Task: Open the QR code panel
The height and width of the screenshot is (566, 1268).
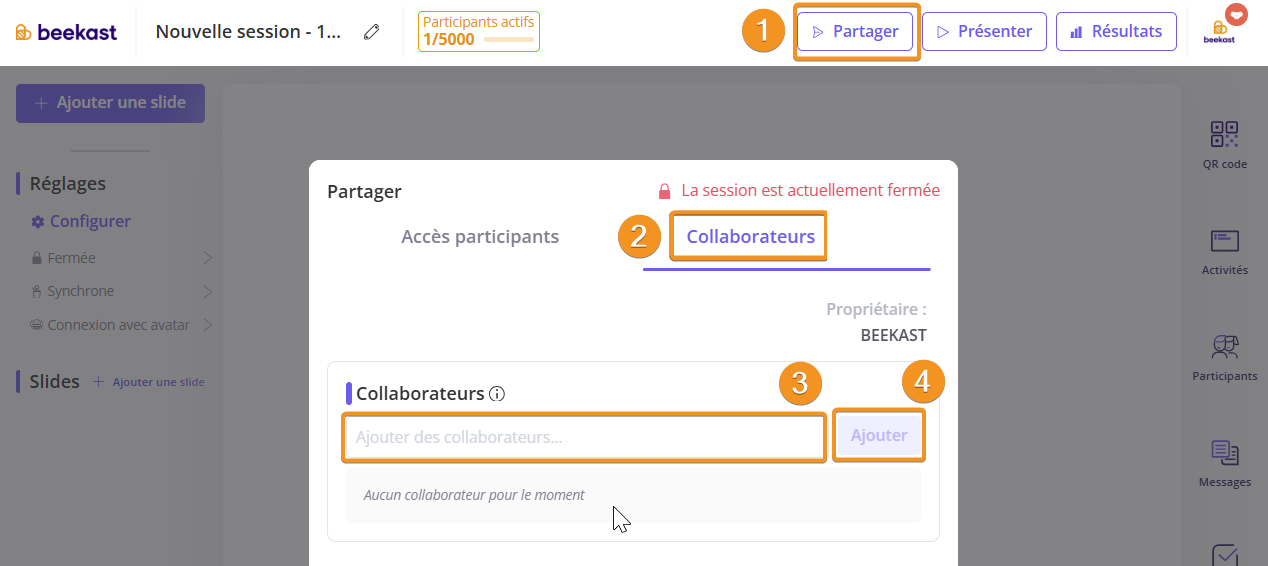Action: pos(1224,144)
